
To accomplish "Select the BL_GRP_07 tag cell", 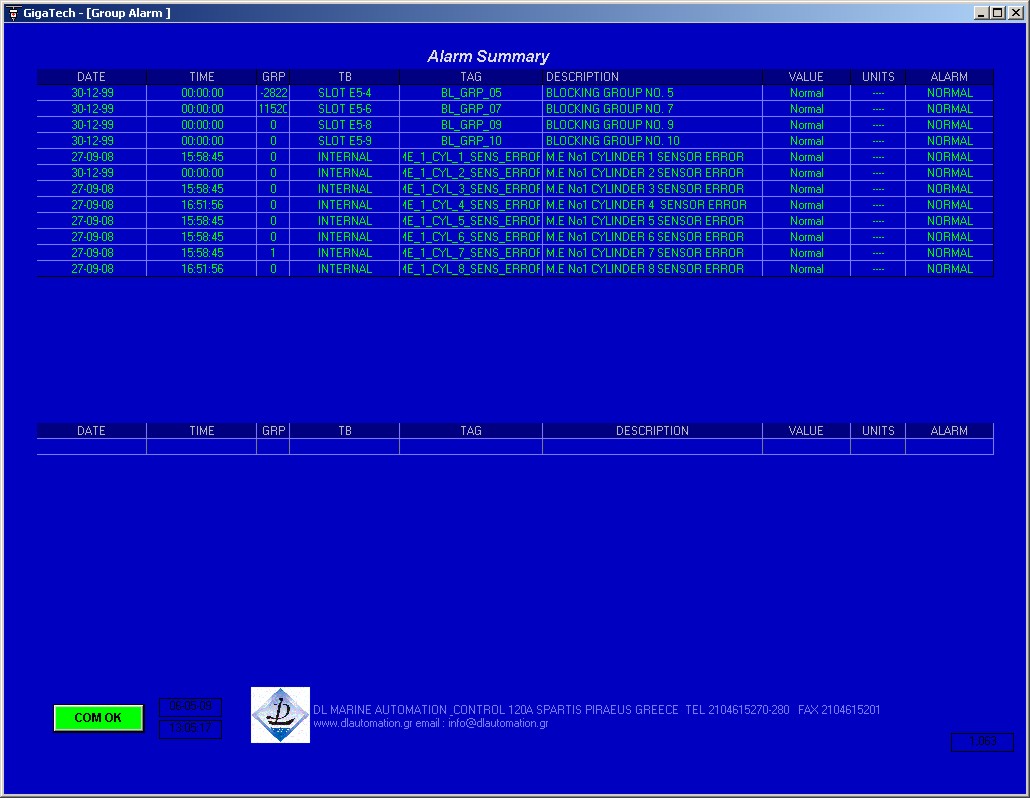I will point(471,109).
